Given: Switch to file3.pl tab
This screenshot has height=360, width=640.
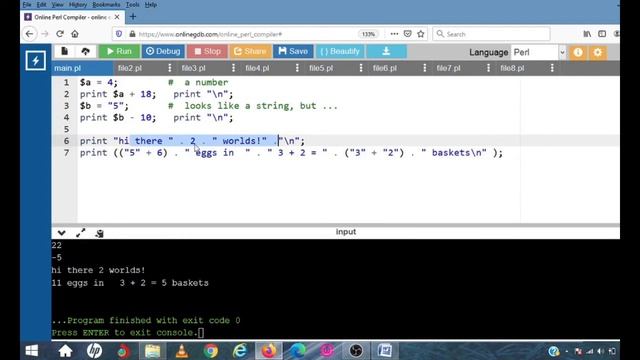Looking at the screenshot, I should 193,68.
